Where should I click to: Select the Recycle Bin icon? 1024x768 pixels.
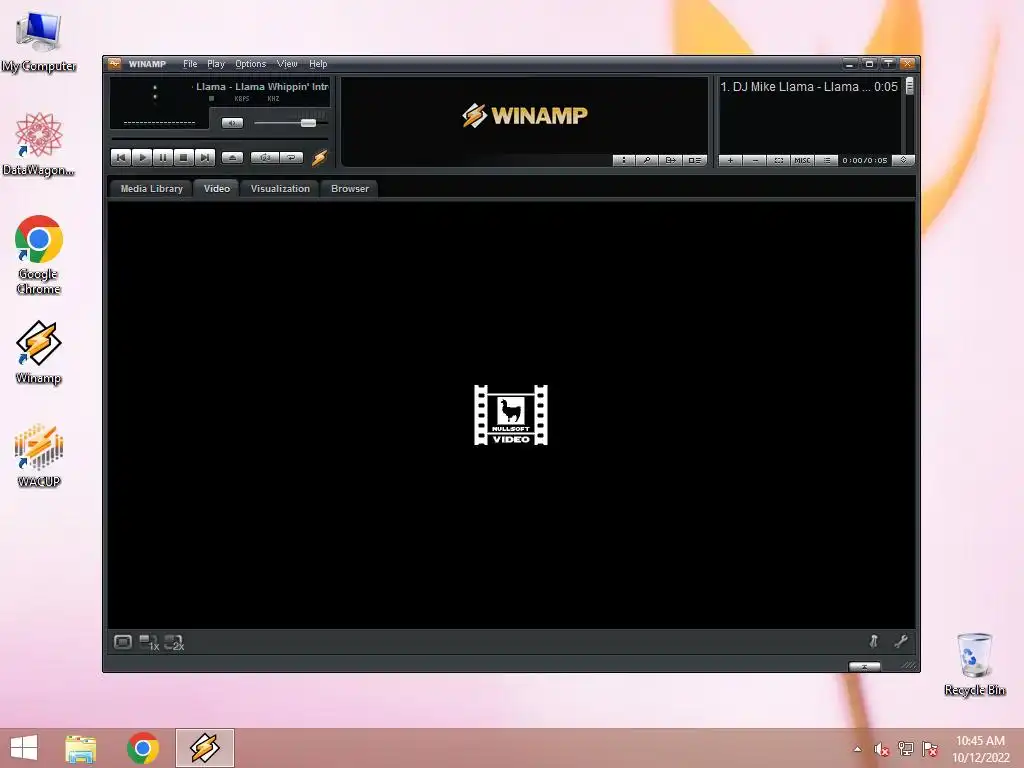(974, 664)
